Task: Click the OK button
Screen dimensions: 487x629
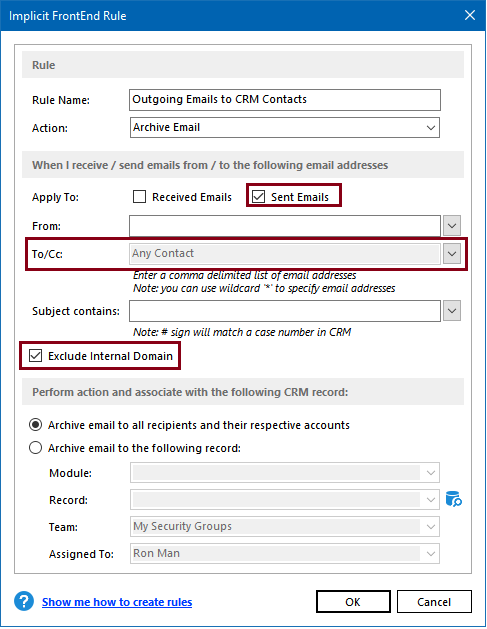Action: [x=353, y=601]
